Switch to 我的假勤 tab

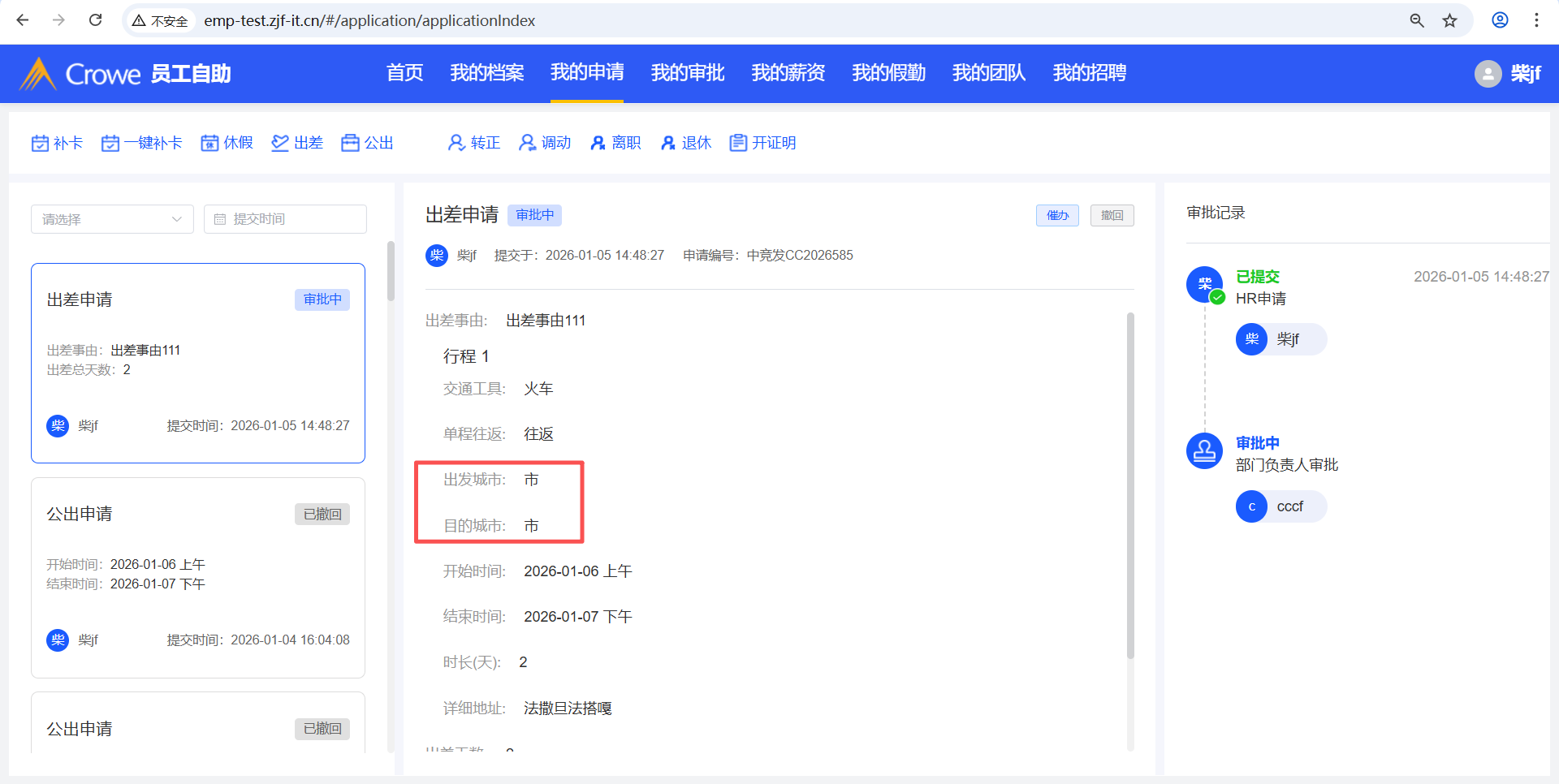coord(888,73)
